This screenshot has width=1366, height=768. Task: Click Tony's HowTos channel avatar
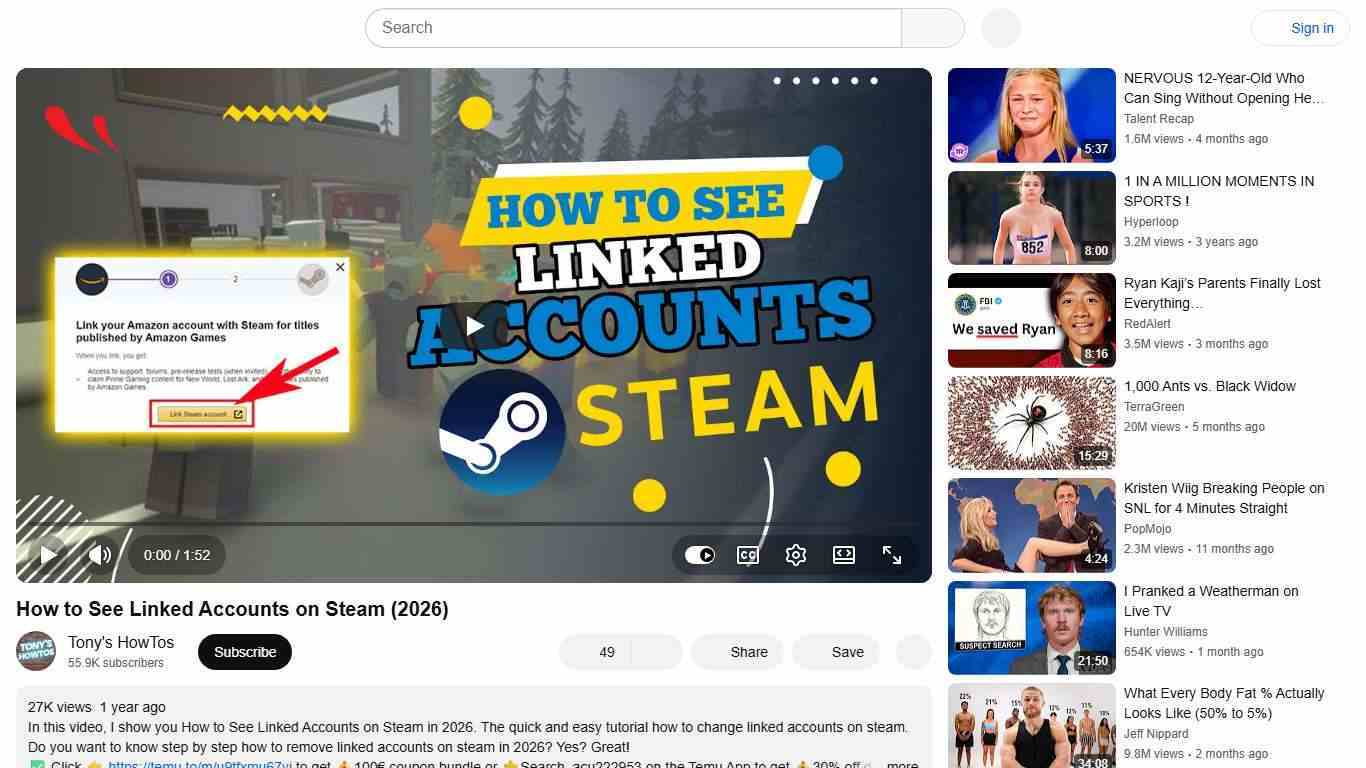click(36, 651)
